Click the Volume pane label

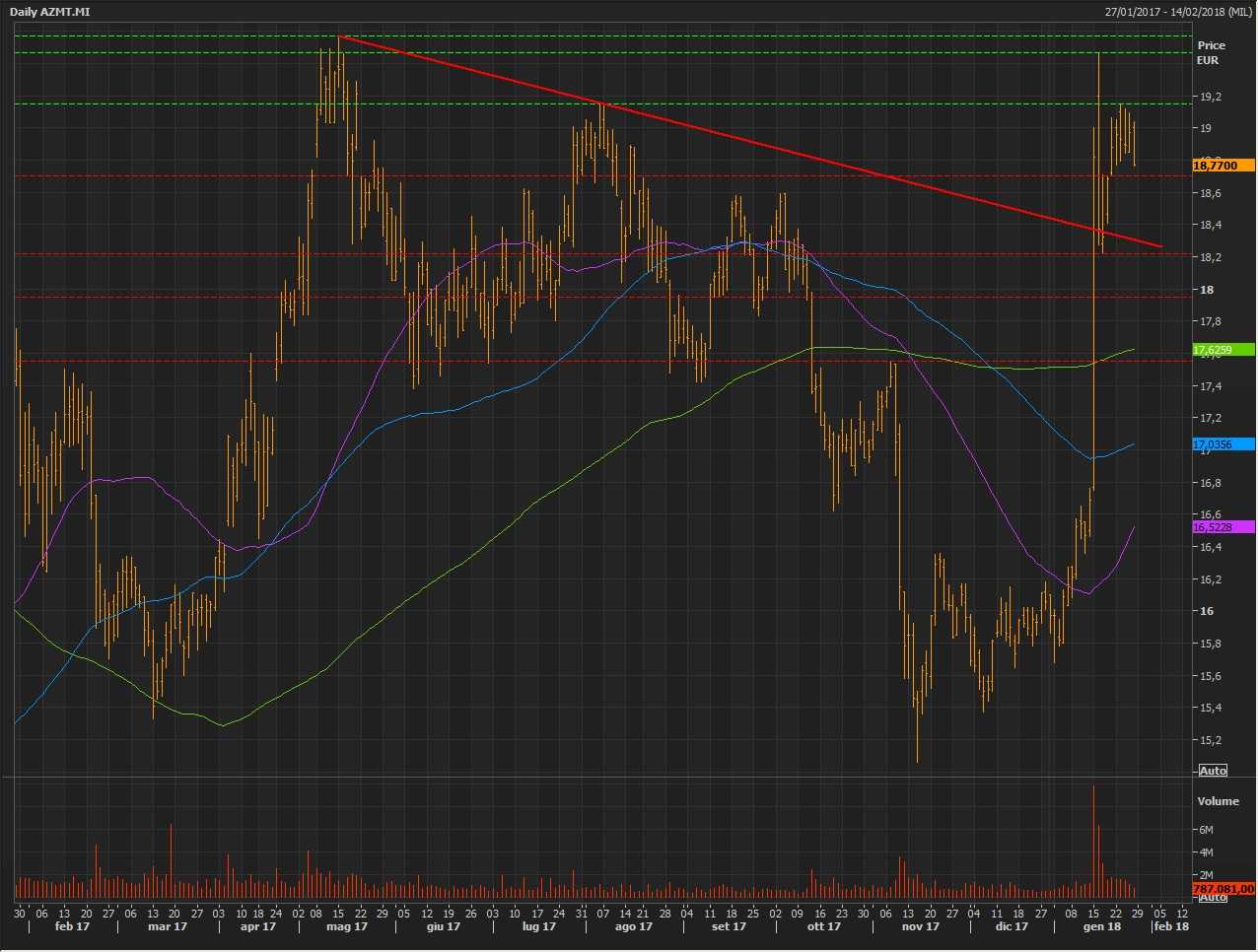pyautogui.click(x=1218, y=801)
